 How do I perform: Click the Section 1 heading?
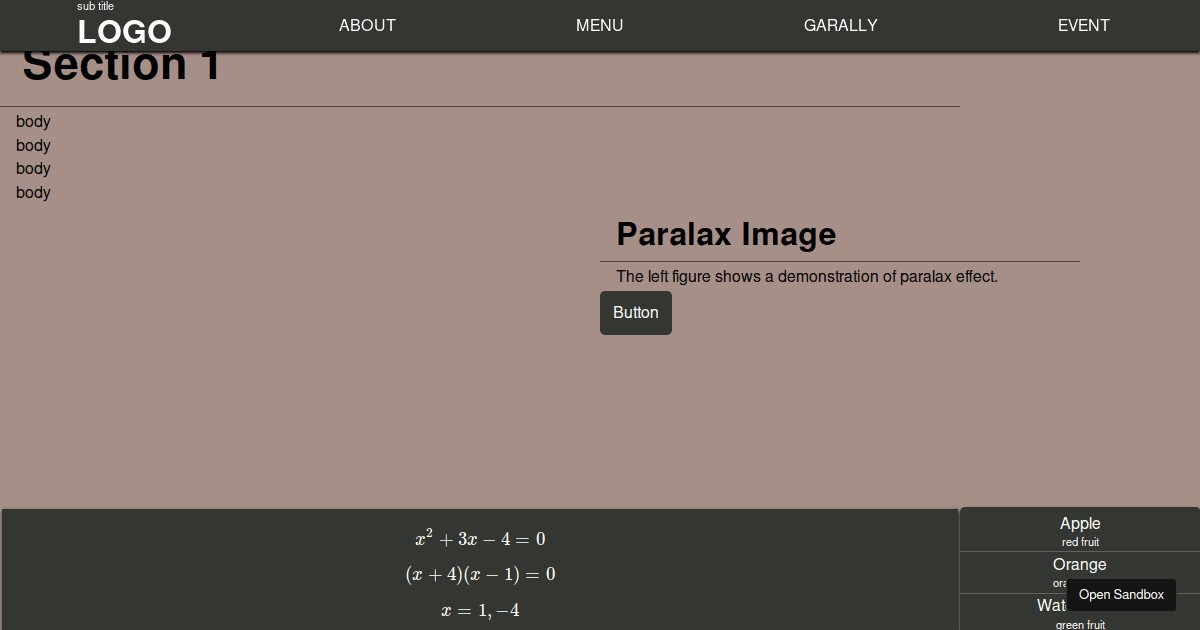(x=121, y=65)
